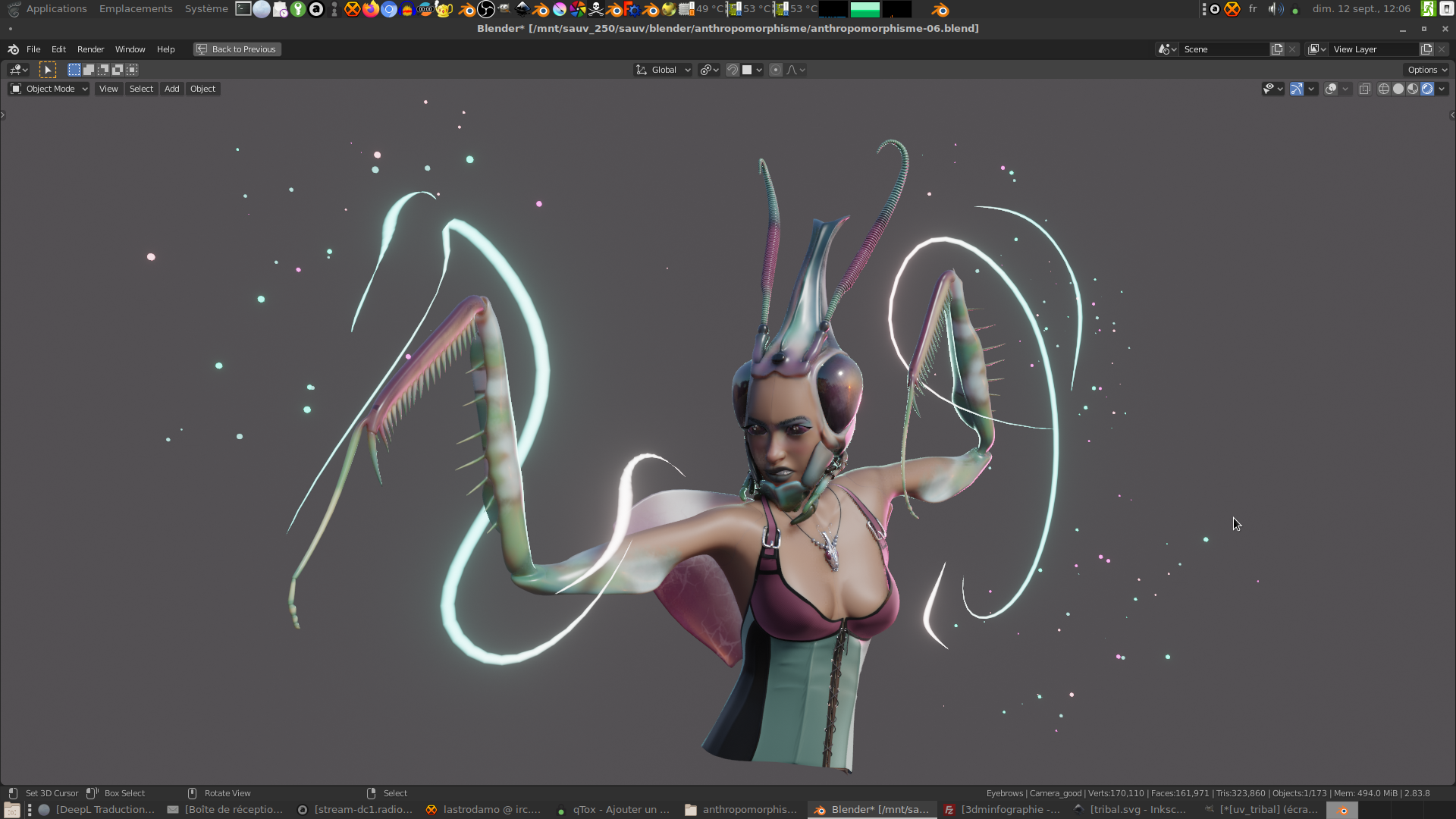Screen dimensions: 1456x819
Task: Open the Options dropdown
Action: [x=1426, y=70]
